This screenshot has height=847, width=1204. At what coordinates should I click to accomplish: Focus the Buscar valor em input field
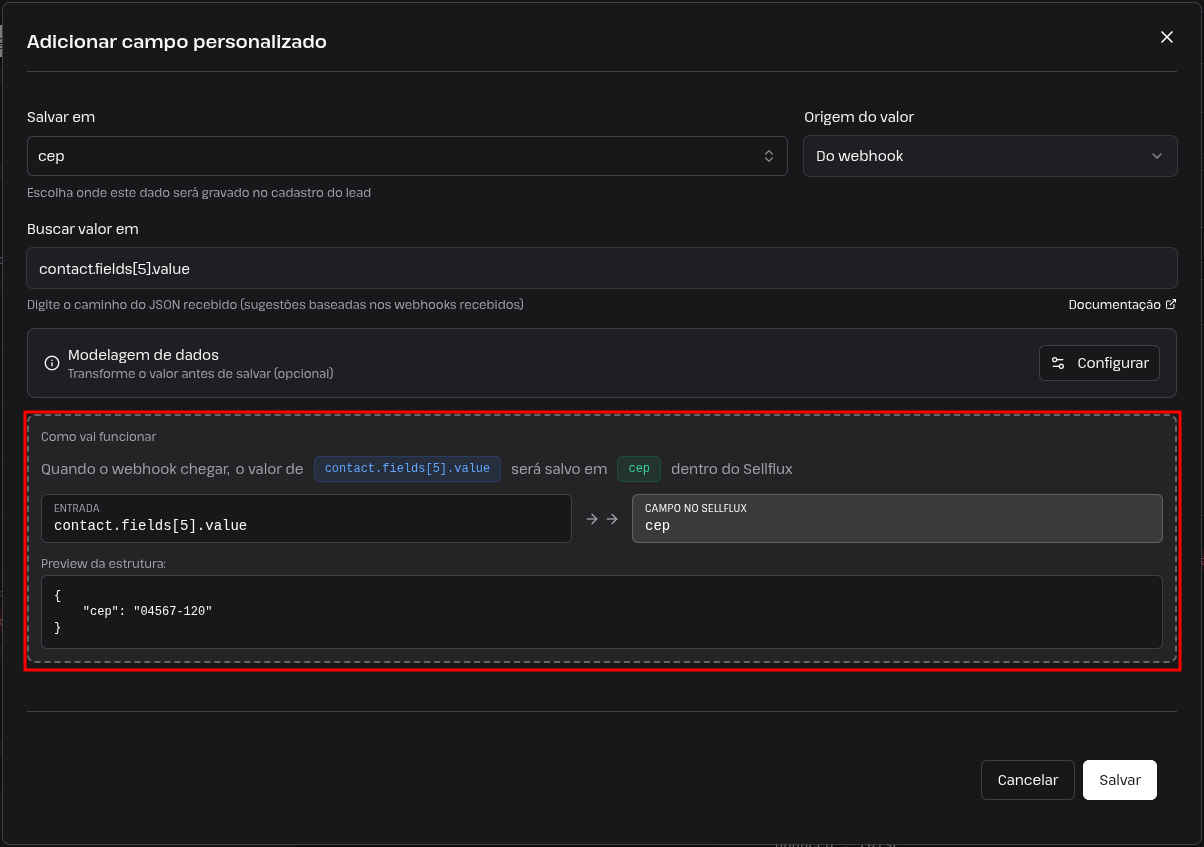602,269
